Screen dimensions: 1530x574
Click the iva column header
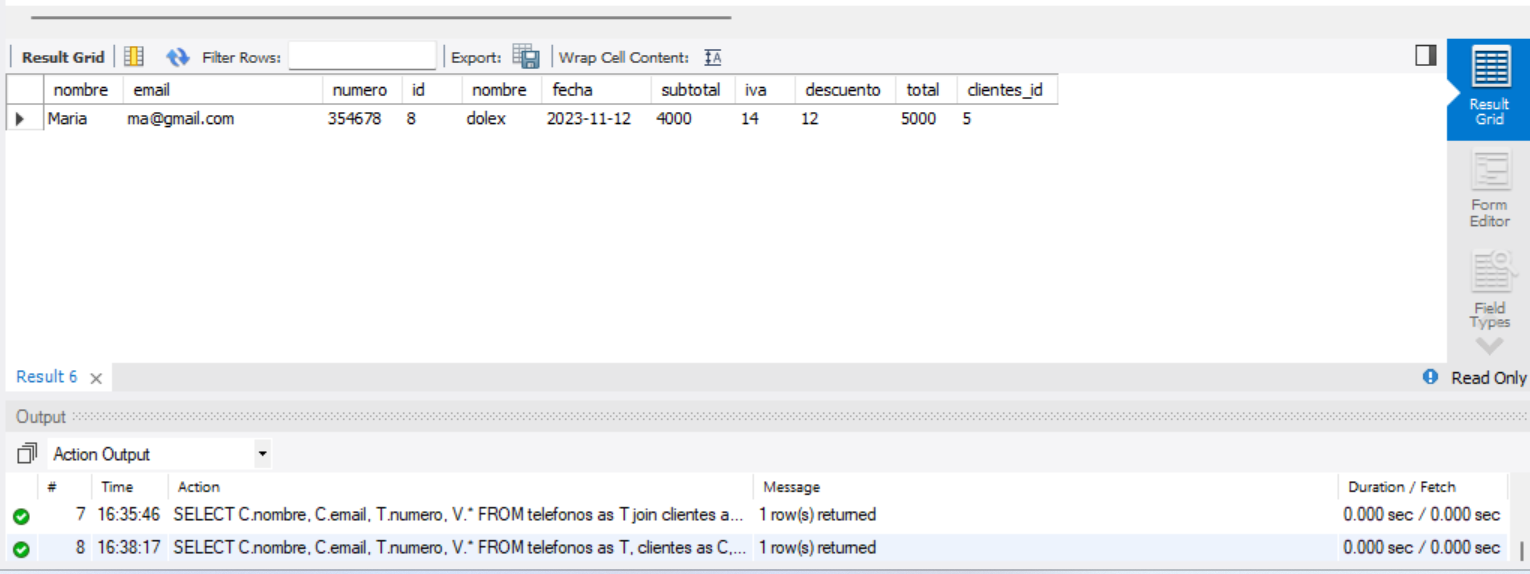[765, 90]
